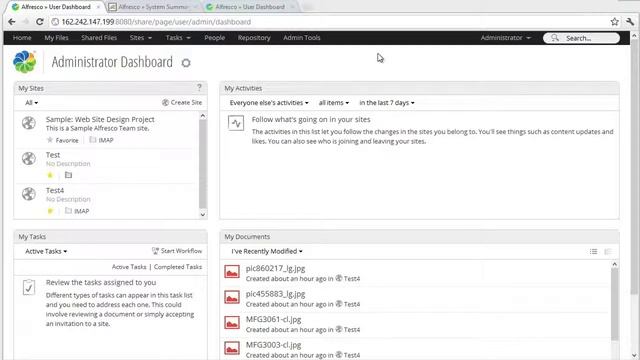
Task: Click Active Tasks link beside Completed Tasks
Action: [x=129, y=267]
